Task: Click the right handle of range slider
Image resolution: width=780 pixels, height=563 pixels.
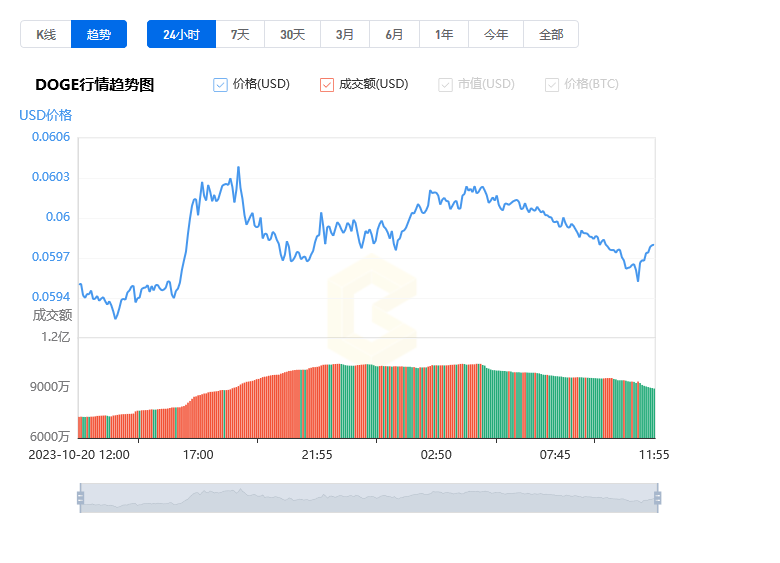Action: (657, 497)
